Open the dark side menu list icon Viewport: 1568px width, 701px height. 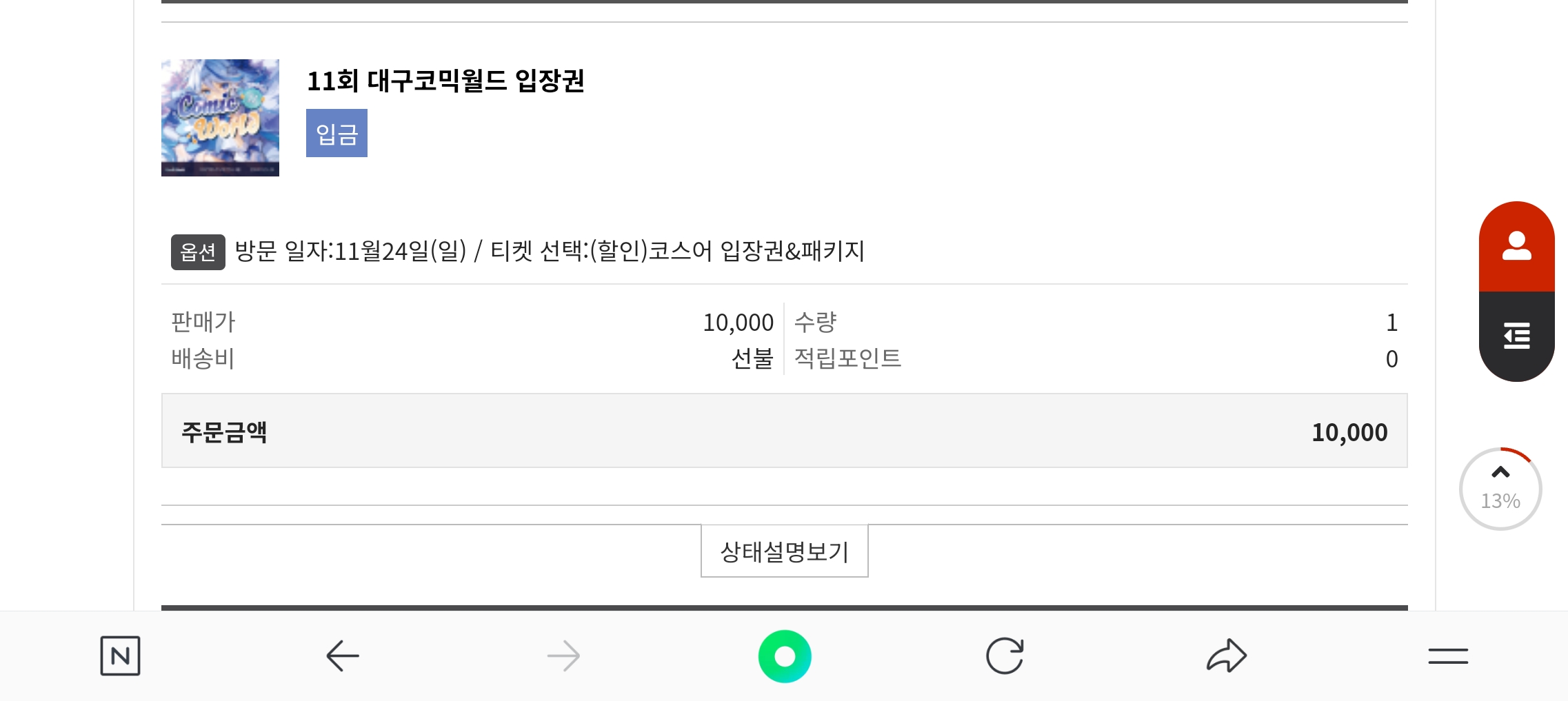pyautogui.click(x=1516, y=336)
